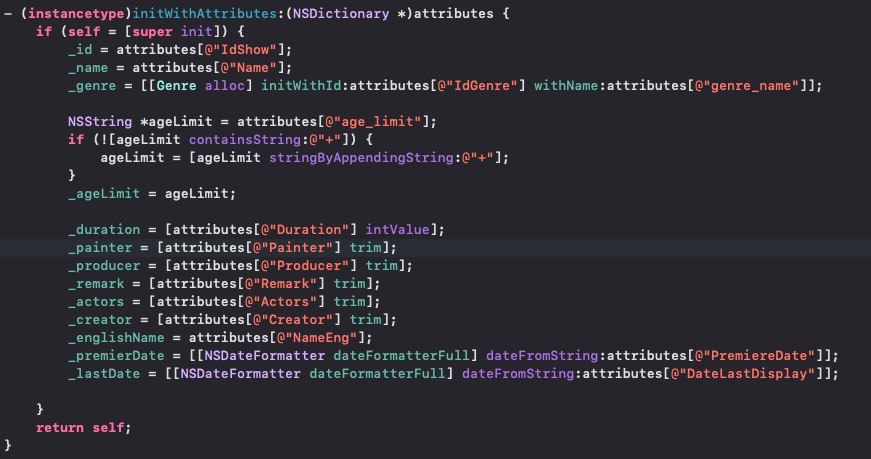The height and width of the screenshot is (459, 871).
Task: Click the initWithAttributes: method name
Action: 208,13
